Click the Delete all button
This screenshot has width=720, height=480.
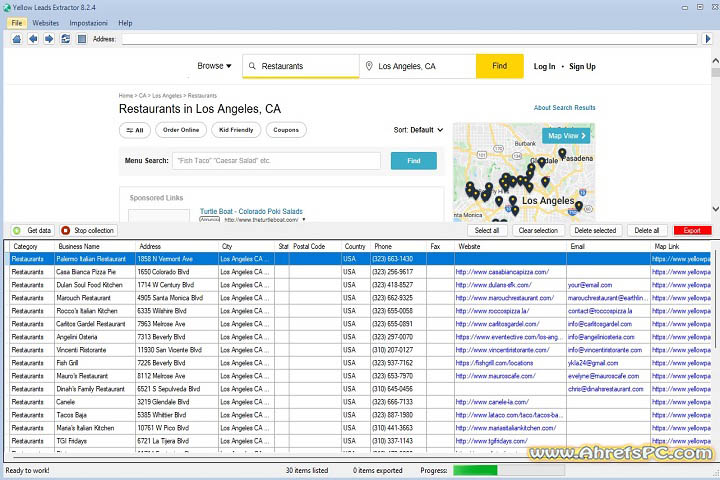click(647, 231)
